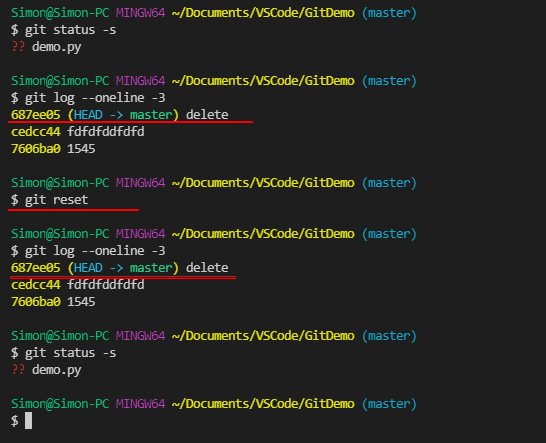Image resolution: width=546 pixels, height=443 pixels.
Task: Select commit hash 7606ba0 in the first log
Action: 36,149
